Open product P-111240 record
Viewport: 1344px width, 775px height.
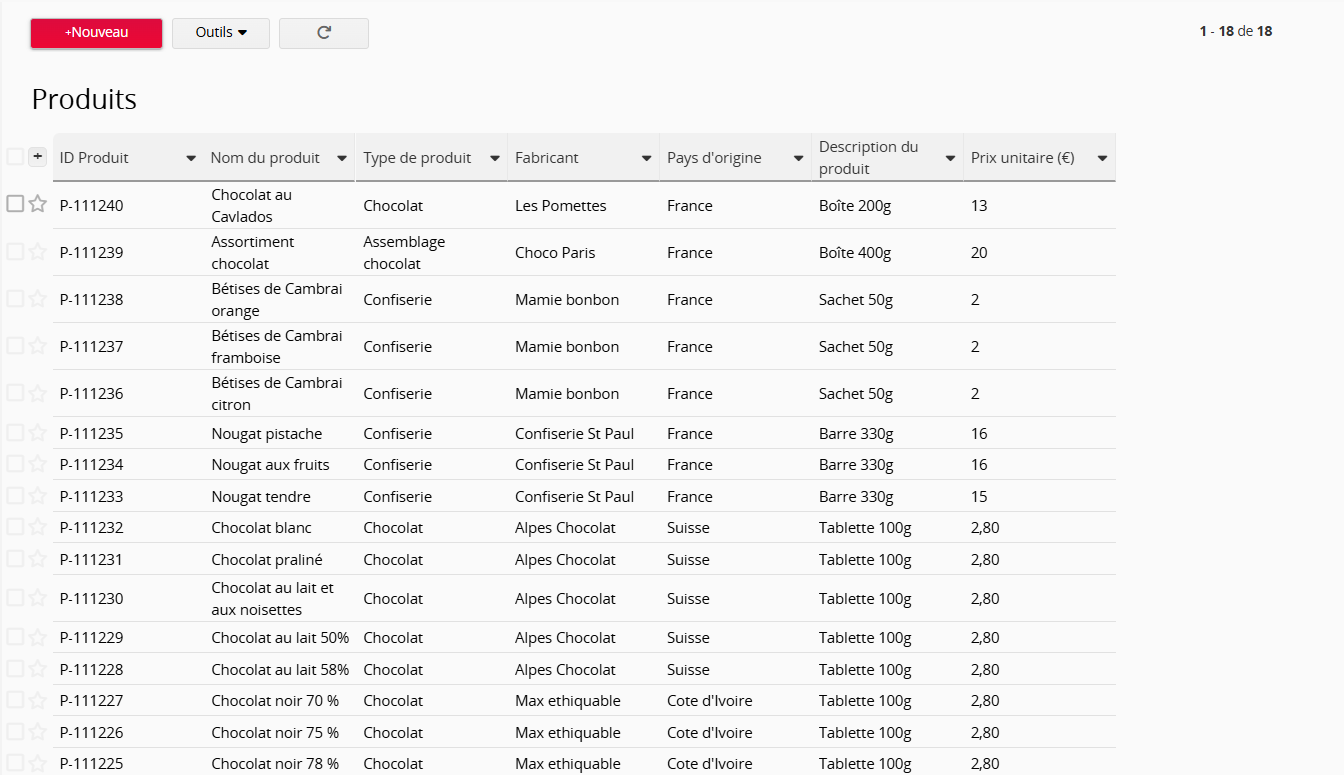point(92,205)
